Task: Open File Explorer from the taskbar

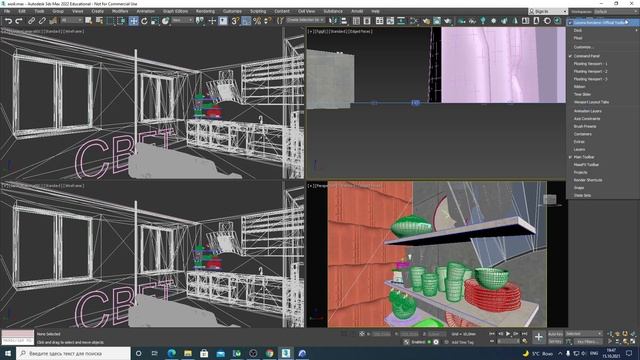Action: tap(188, 353)
